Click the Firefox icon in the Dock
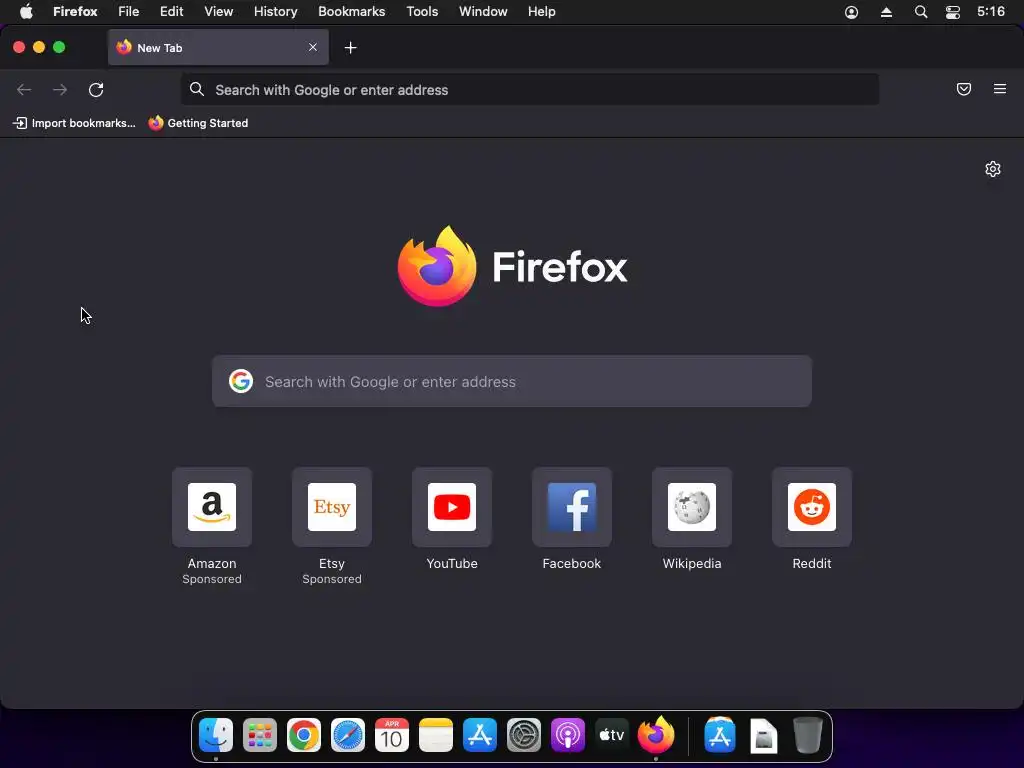The height and width of the screenshot is (768, 1024). tap(656, 735)
